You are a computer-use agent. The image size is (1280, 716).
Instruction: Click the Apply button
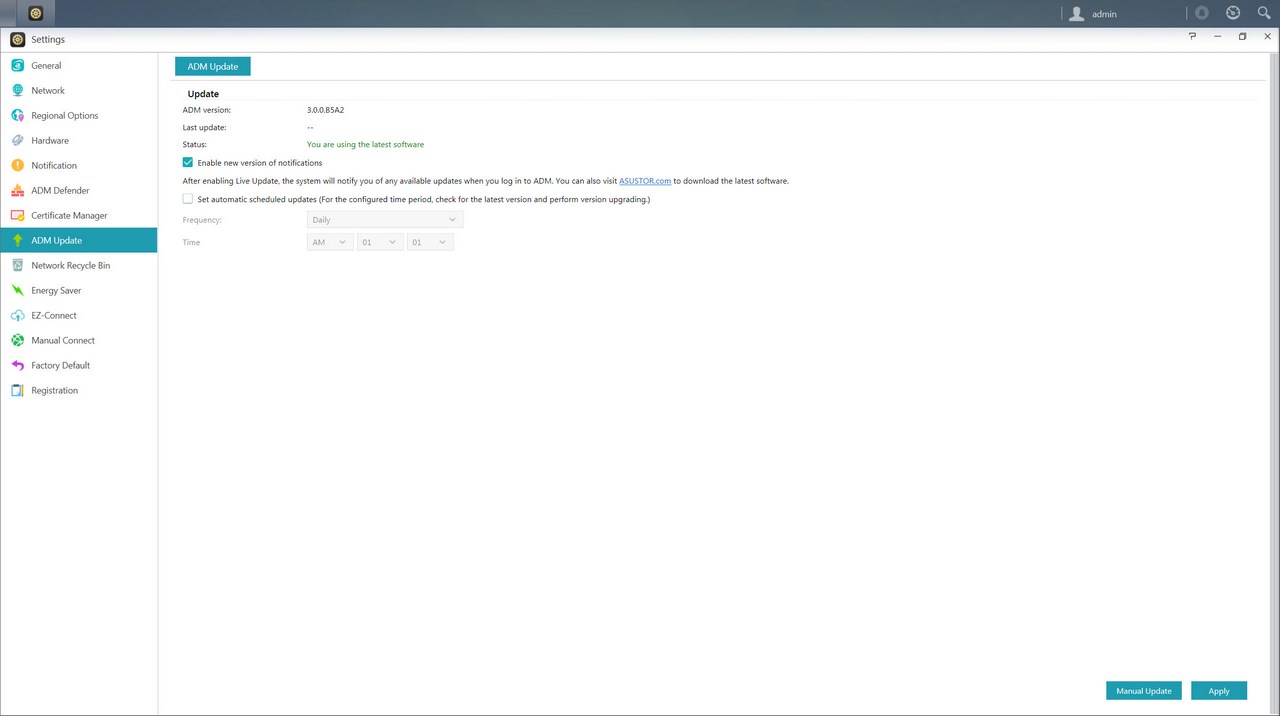coord(1219,691)
